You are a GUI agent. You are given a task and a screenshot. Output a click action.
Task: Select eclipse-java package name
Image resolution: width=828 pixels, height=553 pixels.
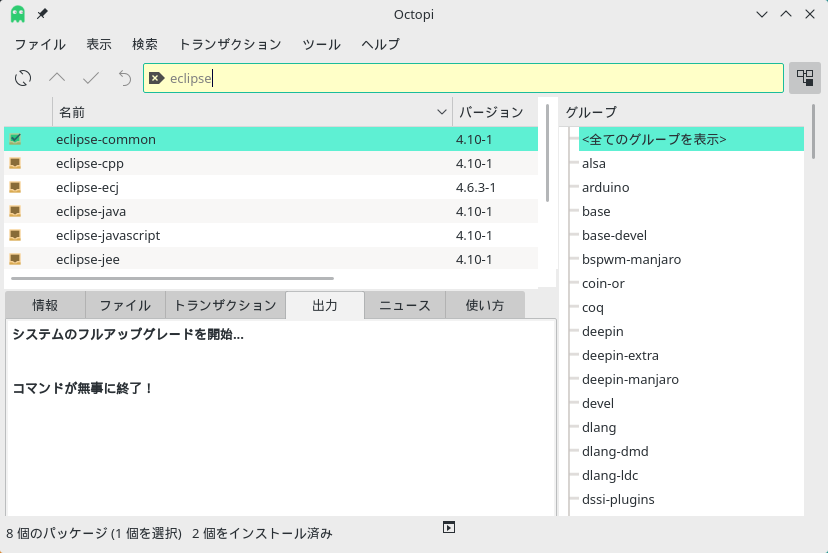[x=91, y=211]
